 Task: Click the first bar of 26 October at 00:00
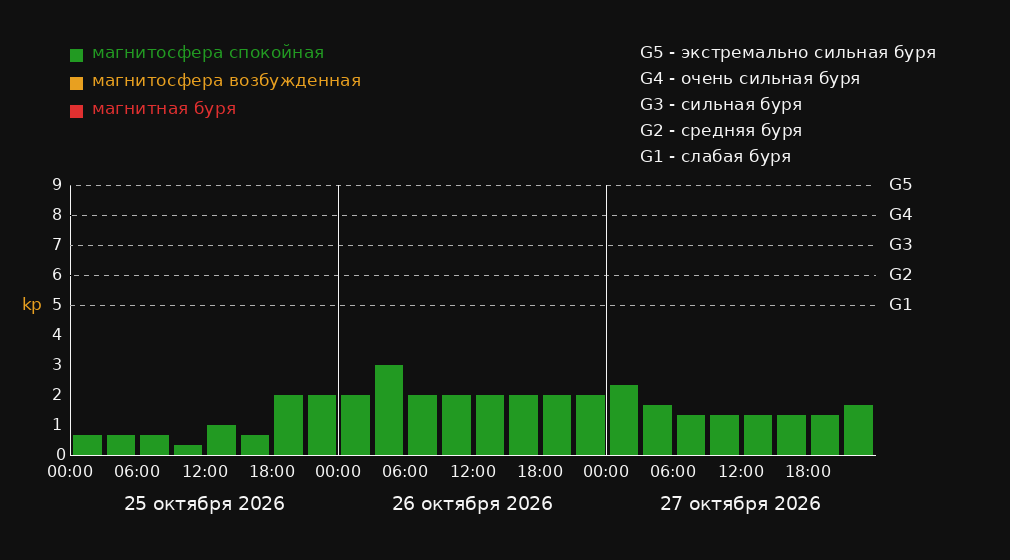click(x=356, y=425)
